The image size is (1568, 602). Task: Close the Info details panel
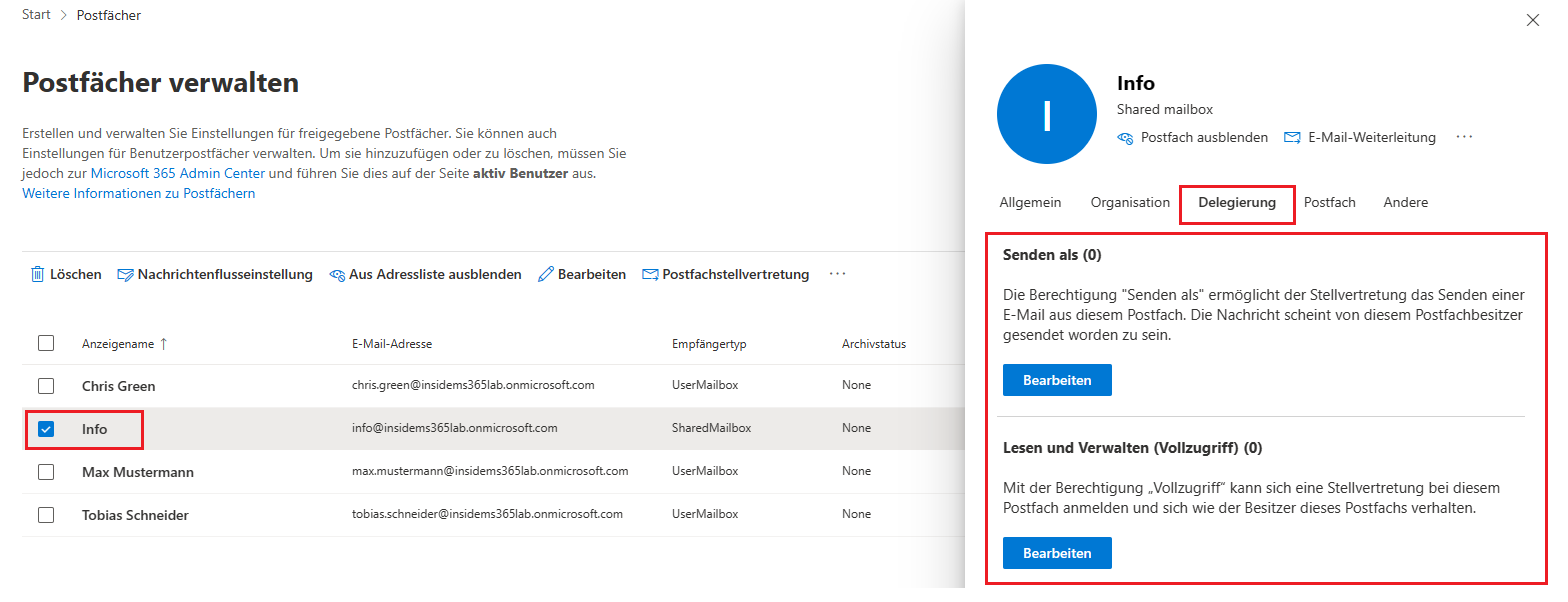tap(1532, 20)
